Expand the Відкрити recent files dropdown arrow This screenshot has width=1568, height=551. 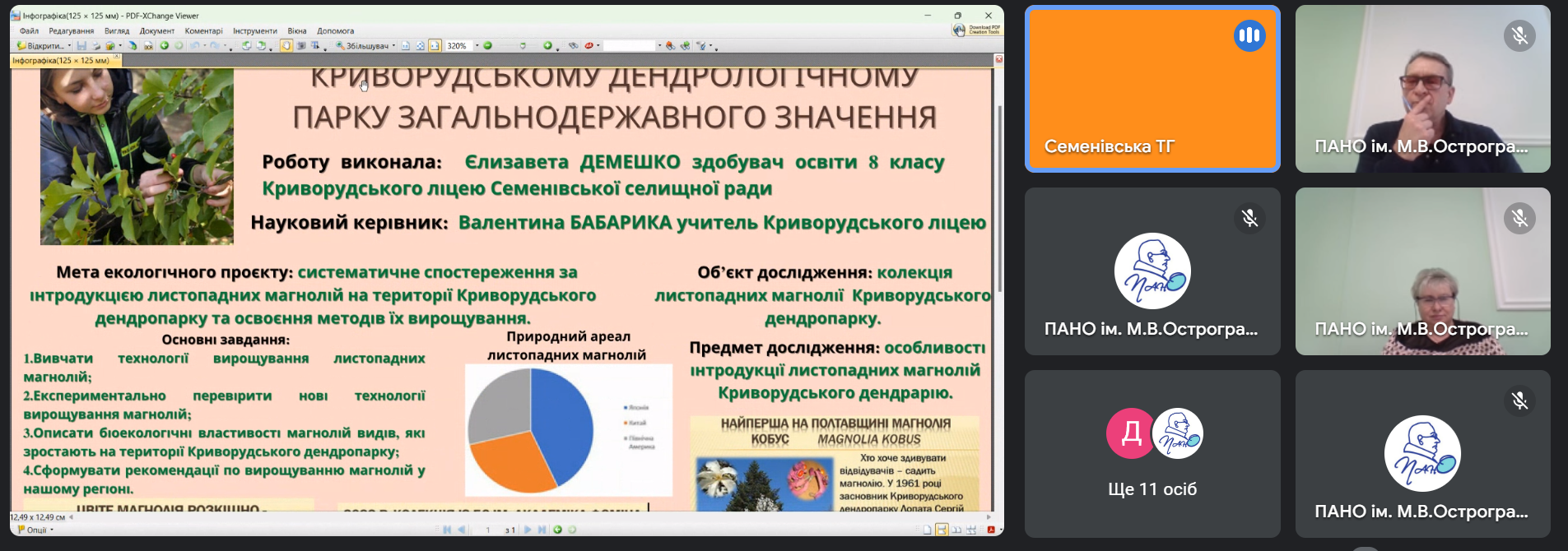point(69,46)
